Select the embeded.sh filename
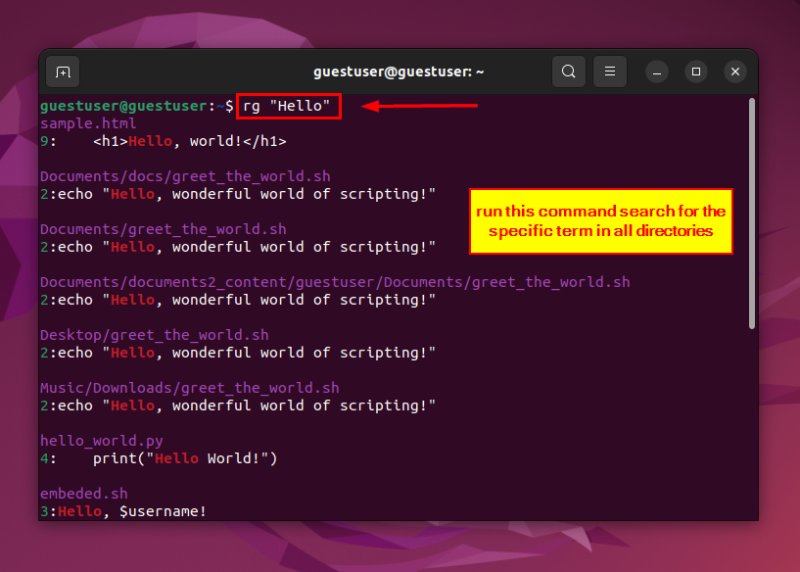 84,493
